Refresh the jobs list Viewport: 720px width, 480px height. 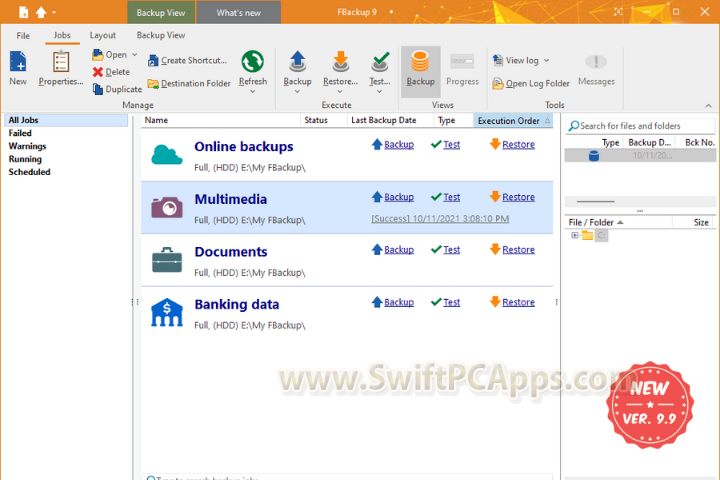pos(253,68)
